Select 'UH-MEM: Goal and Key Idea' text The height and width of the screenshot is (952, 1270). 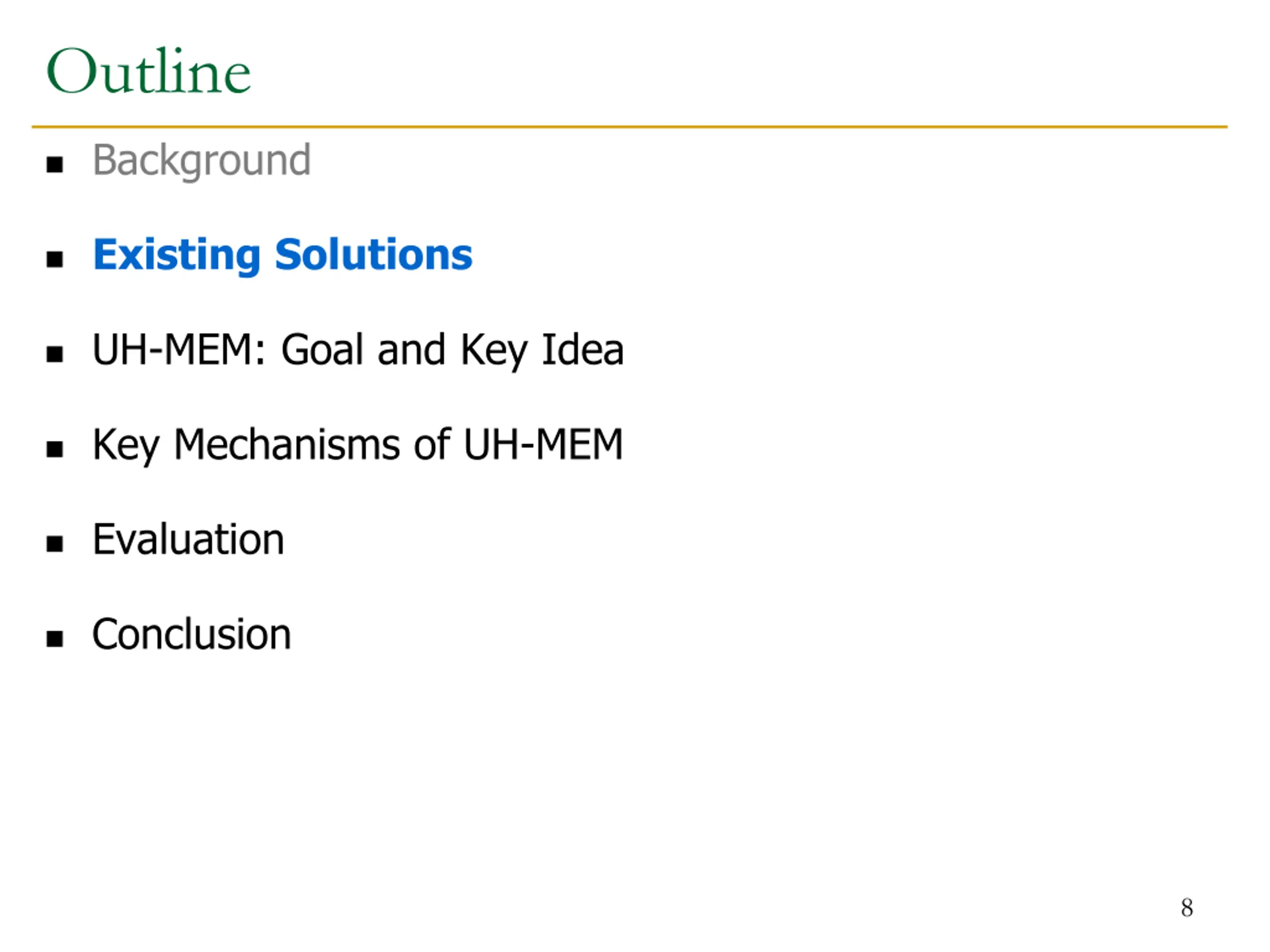point(358,351)
